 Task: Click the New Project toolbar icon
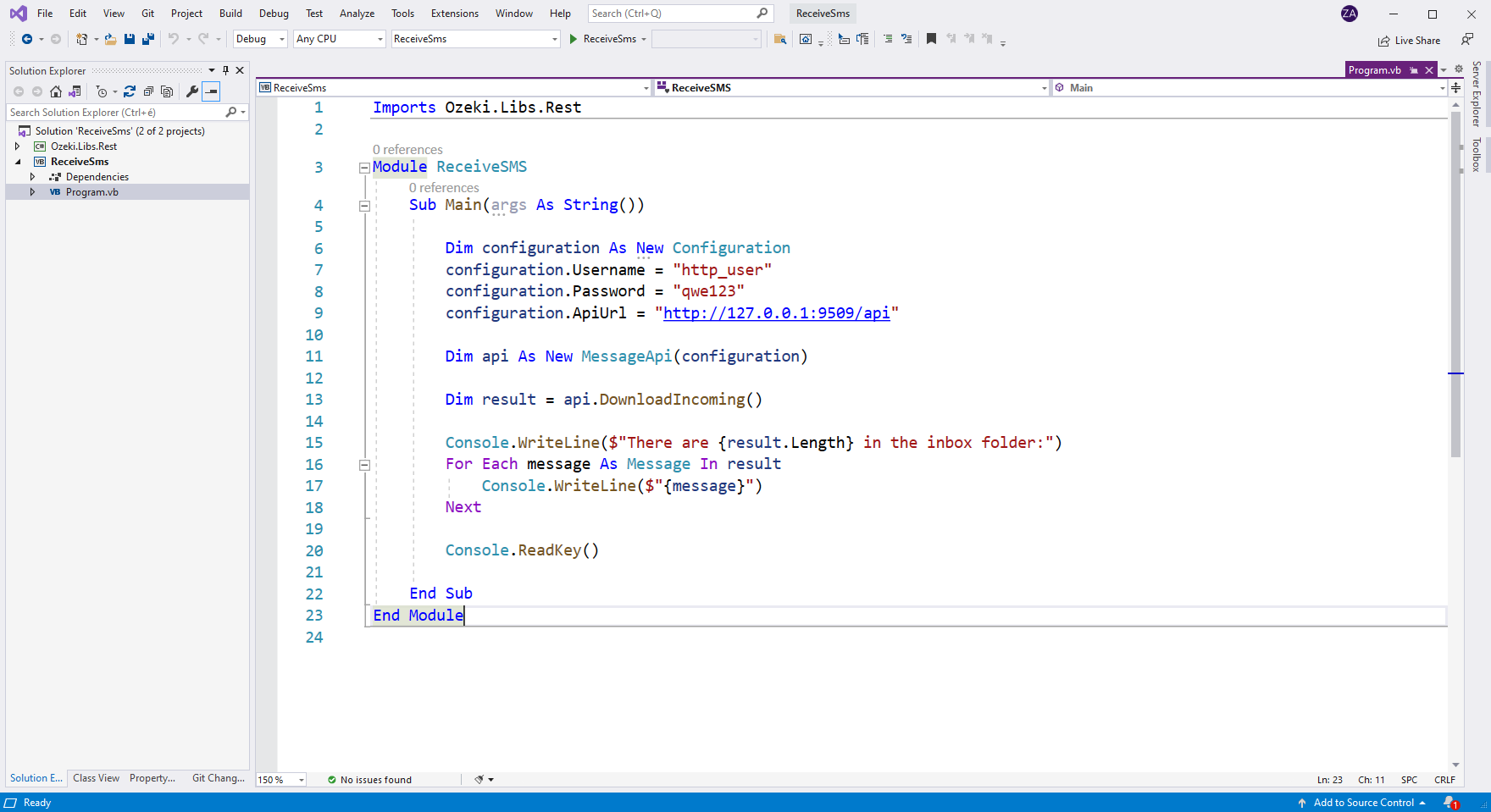pyautogui.click(x=82, y=39)
